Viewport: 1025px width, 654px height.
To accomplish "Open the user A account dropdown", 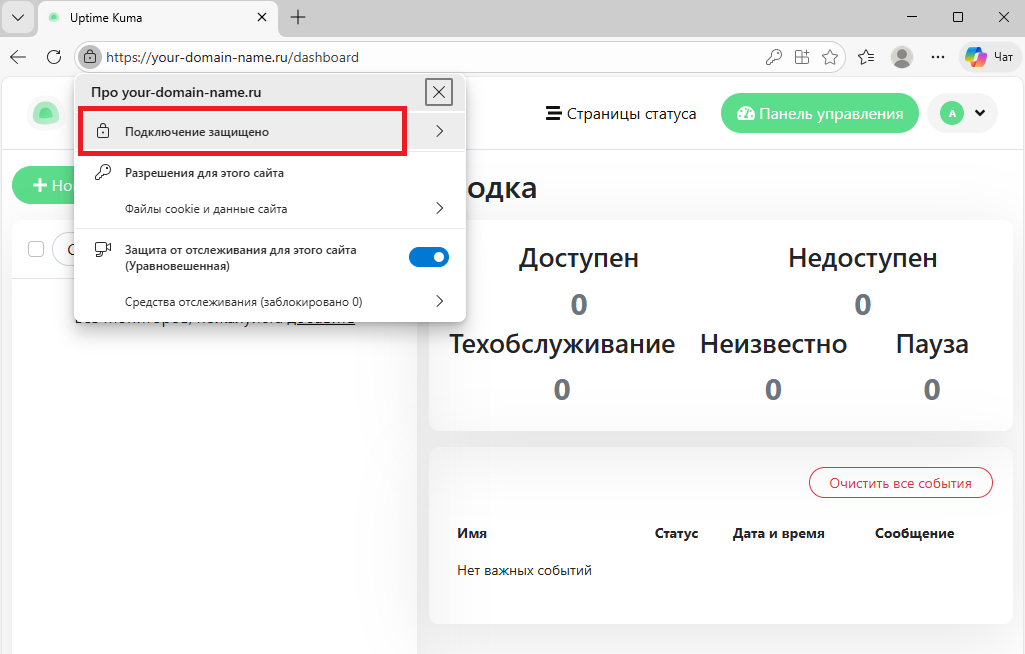I will click(962, 113).
